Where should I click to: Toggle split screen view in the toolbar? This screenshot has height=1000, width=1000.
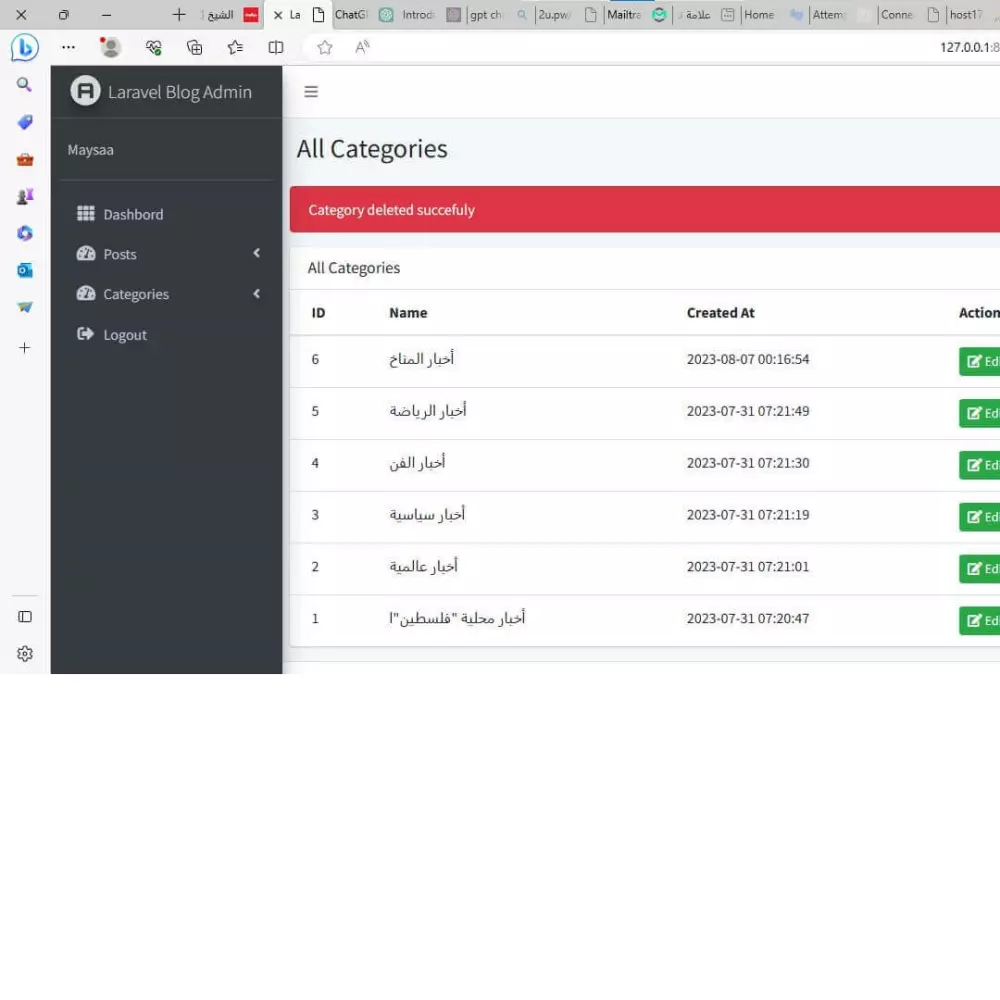tap(276, 47)
